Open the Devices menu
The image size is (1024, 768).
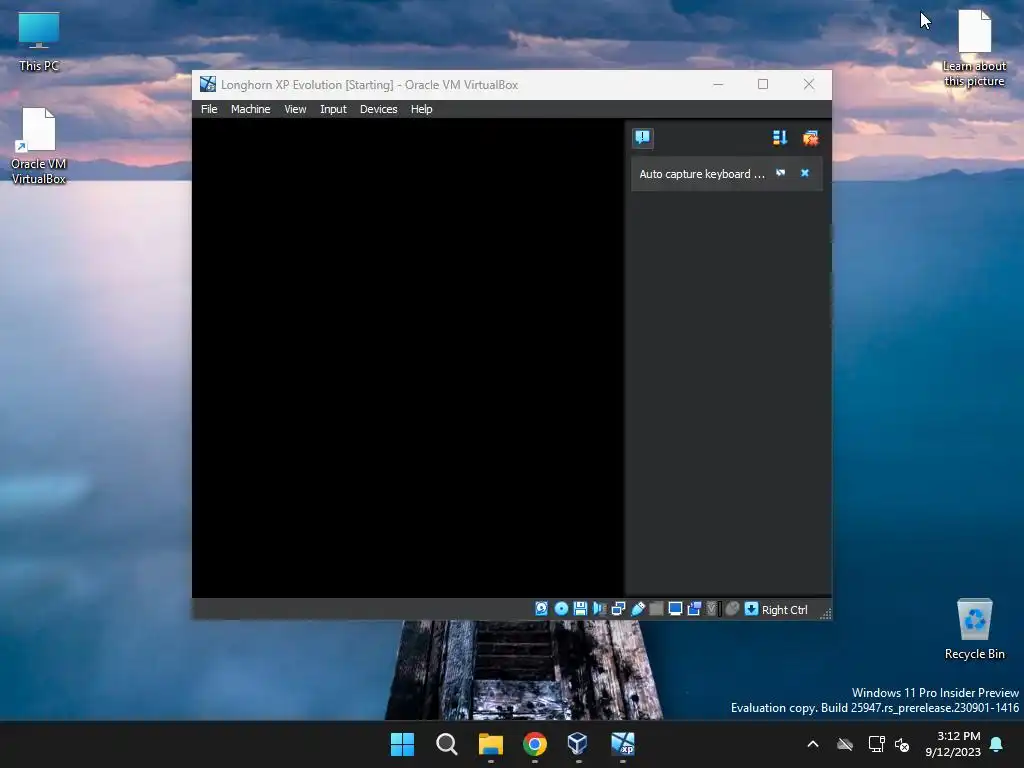coord(378,109)
